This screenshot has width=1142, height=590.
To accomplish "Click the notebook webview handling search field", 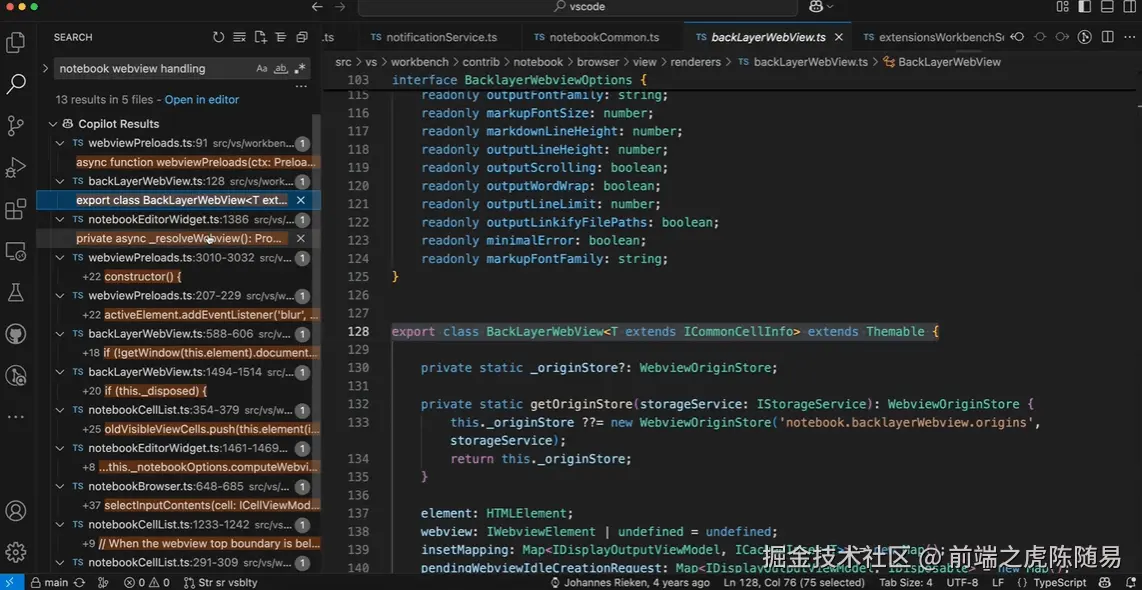I will [x=150, y=69].
